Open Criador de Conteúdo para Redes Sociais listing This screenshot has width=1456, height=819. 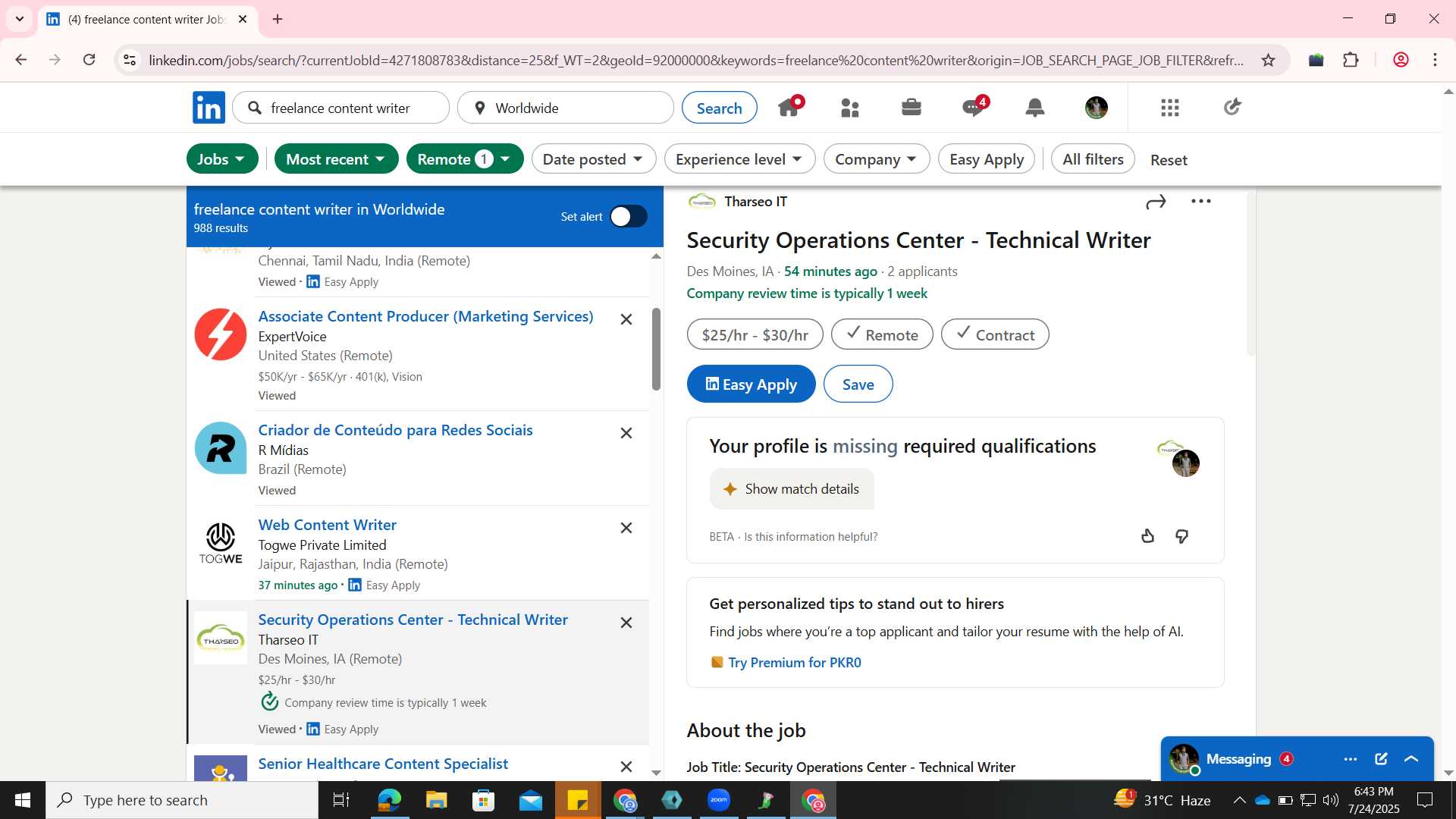pyautogui.click(x=395, y=430)
